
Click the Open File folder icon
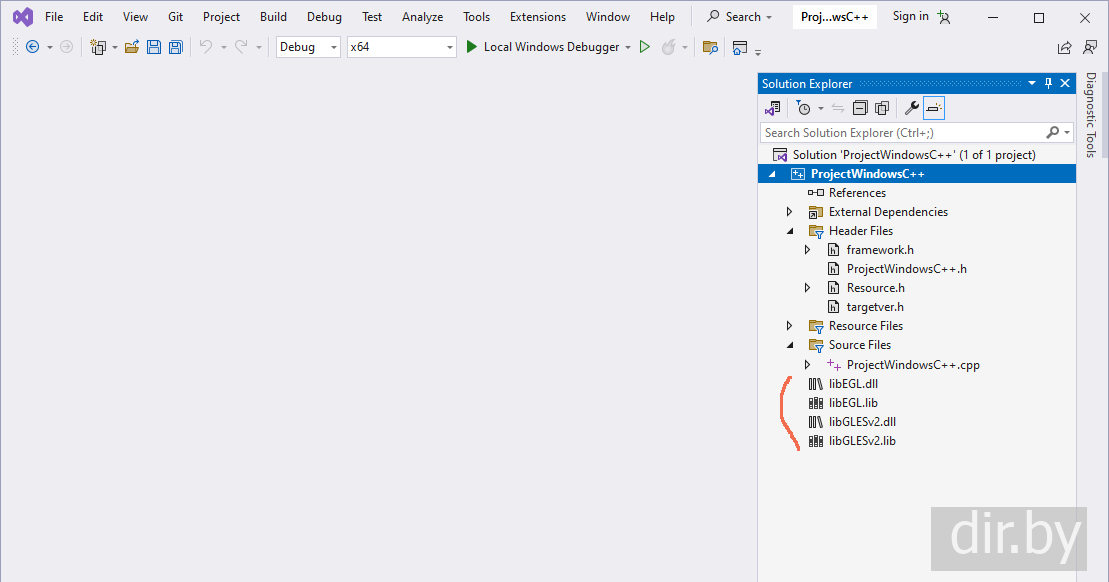pos(132,47)
